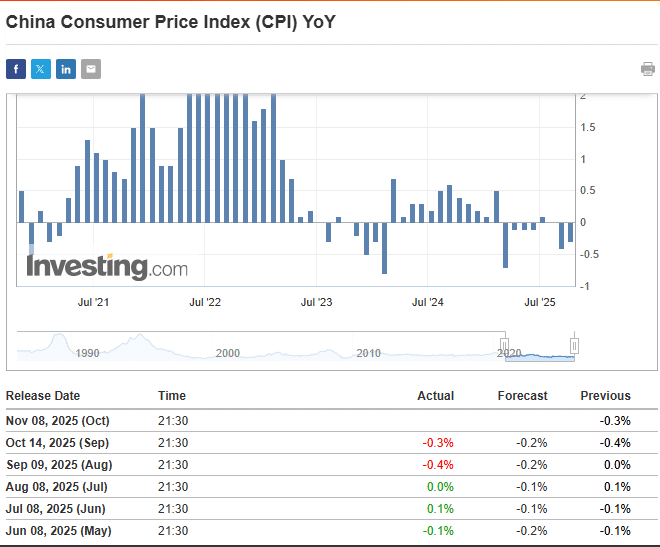Click the 2010 label in timeline navigator

click(369, 353)
